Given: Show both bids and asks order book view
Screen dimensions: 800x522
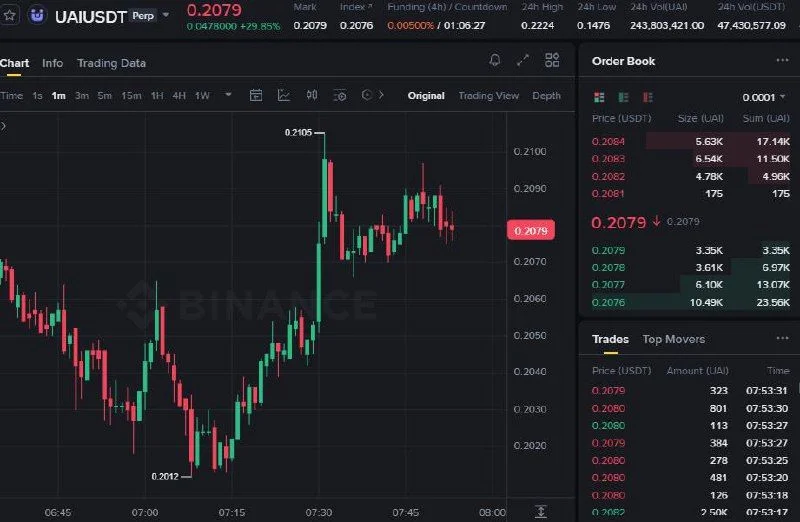Looking at the screenshot, I should (x=599, y=97).
